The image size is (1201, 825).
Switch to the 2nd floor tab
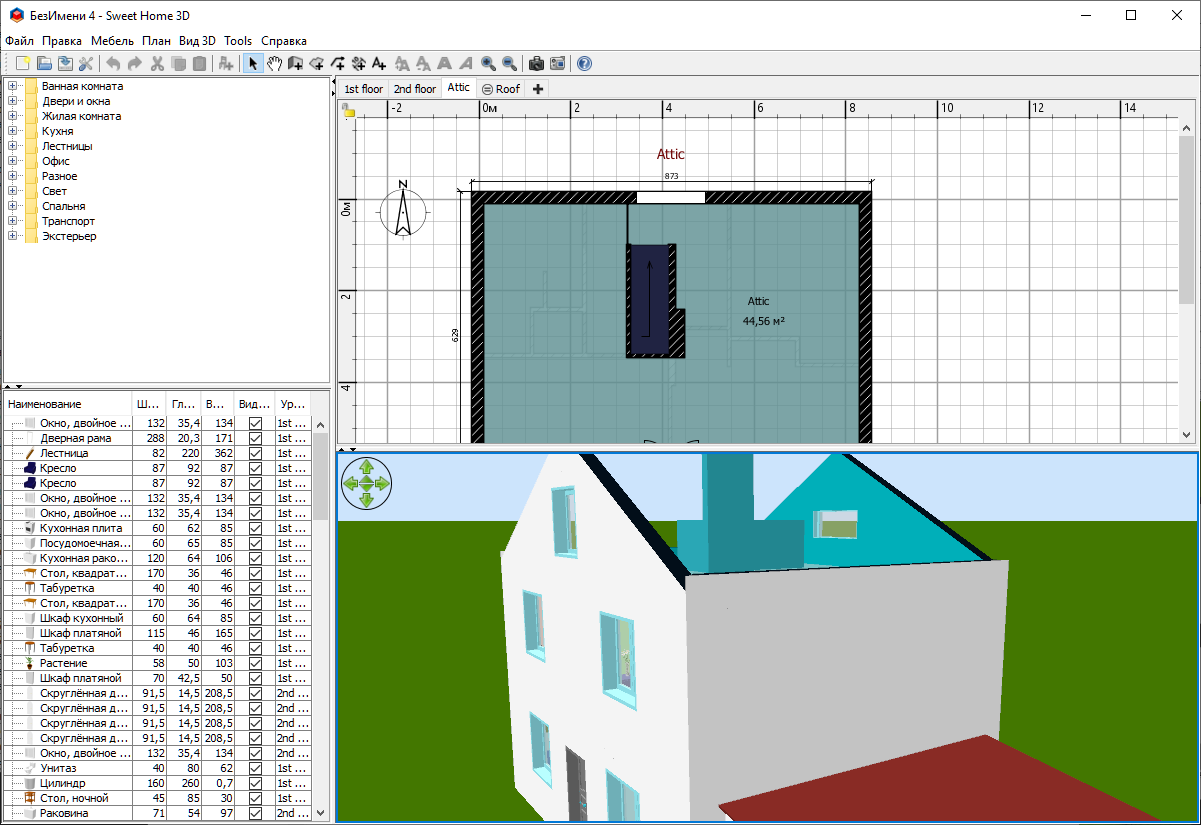tap(414, 89)
